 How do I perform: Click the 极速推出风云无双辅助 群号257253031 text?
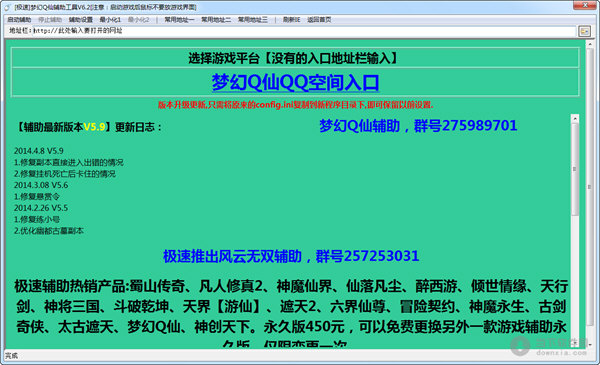tap(291, 256)
